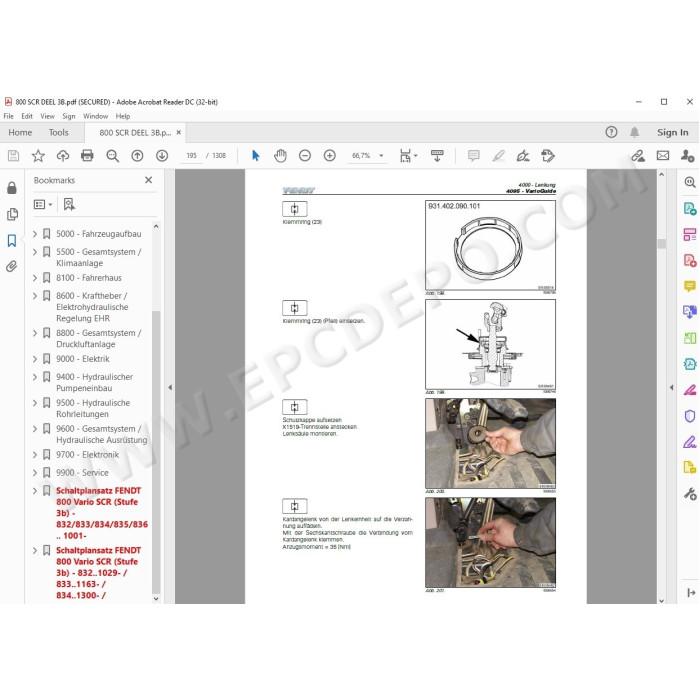Close the 800 SCR DEEL 3B tab
The height and width of the screenshot is (700, 700).
(x=179, y=132)
